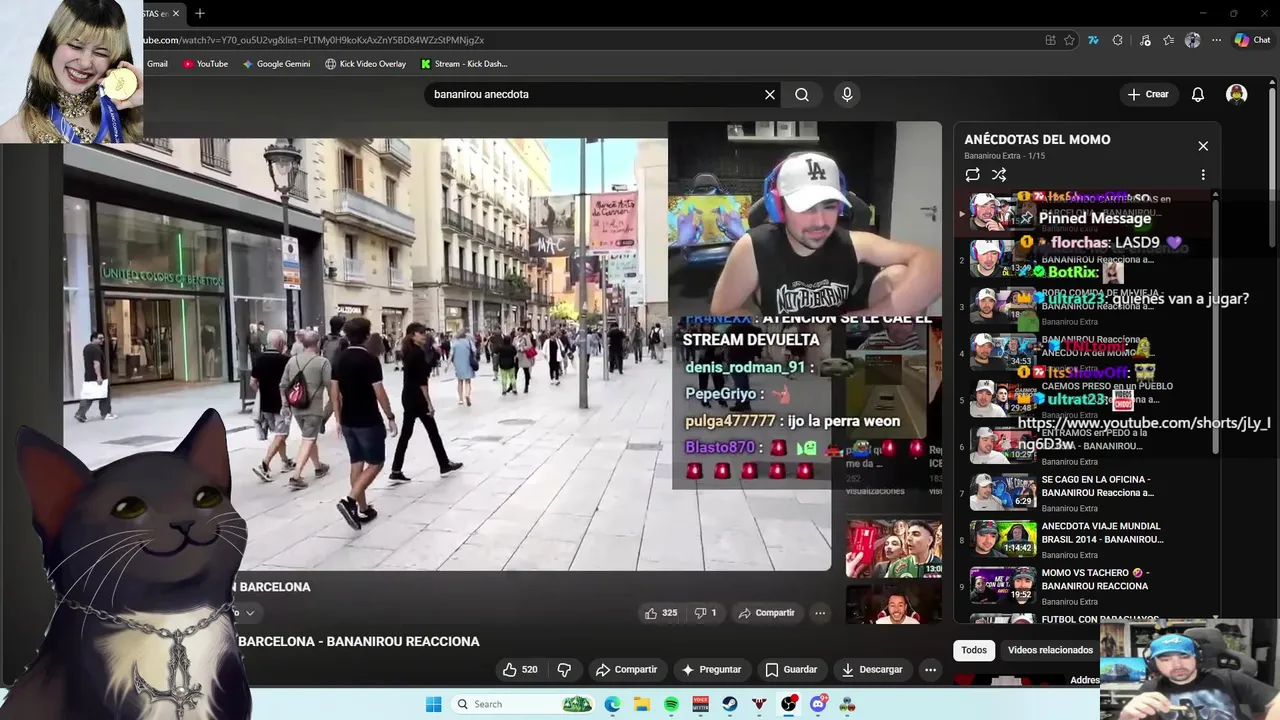Open Steam from the taskbar
The width and height of the screenshot is (1280, 720).
click(x=730, y=704)
